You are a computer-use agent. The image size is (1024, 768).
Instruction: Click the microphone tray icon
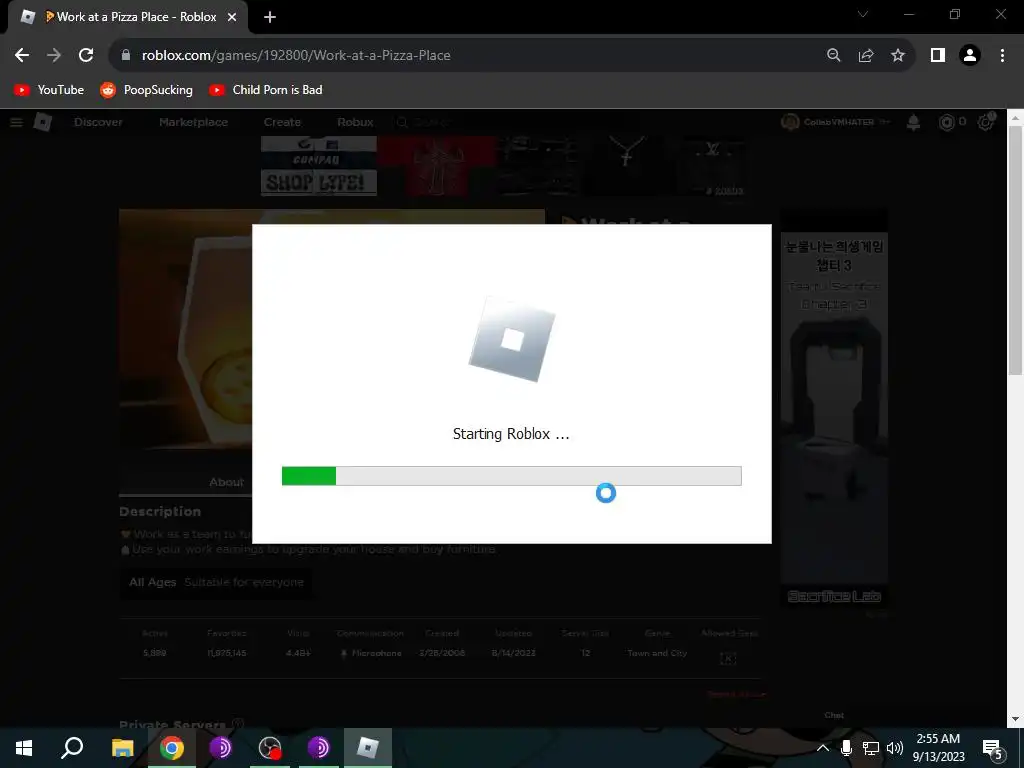pos(846,748)
